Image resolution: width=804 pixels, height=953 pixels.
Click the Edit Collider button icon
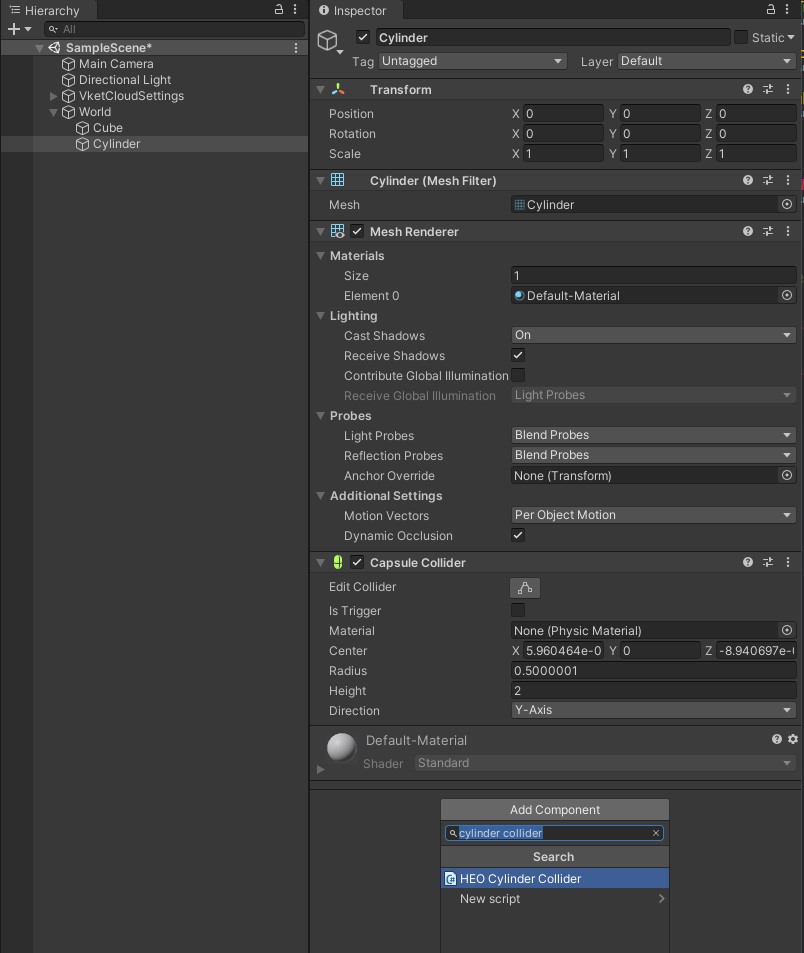click(x=524, y=588)
